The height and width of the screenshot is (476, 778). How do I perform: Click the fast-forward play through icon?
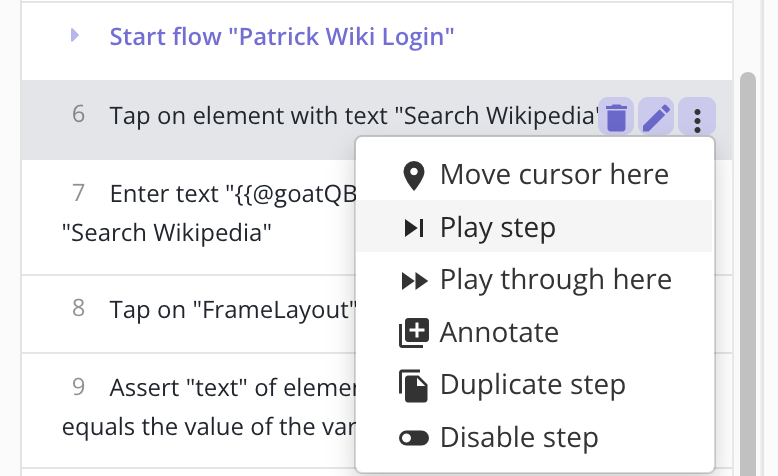click(413, 281)
